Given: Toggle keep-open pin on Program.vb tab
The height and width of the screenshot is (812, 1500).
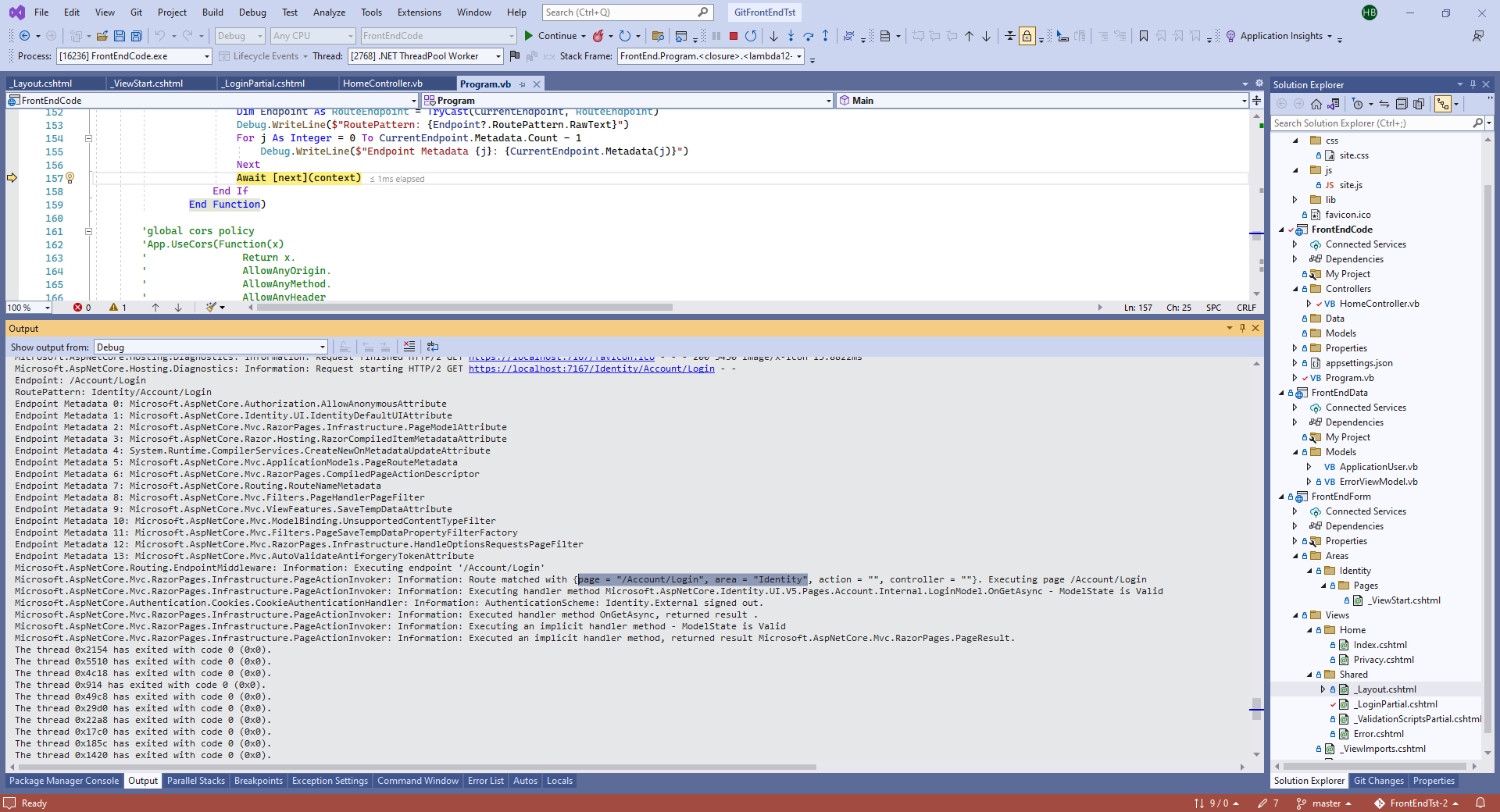Looking at the screenshot, I should coord(523,84).
